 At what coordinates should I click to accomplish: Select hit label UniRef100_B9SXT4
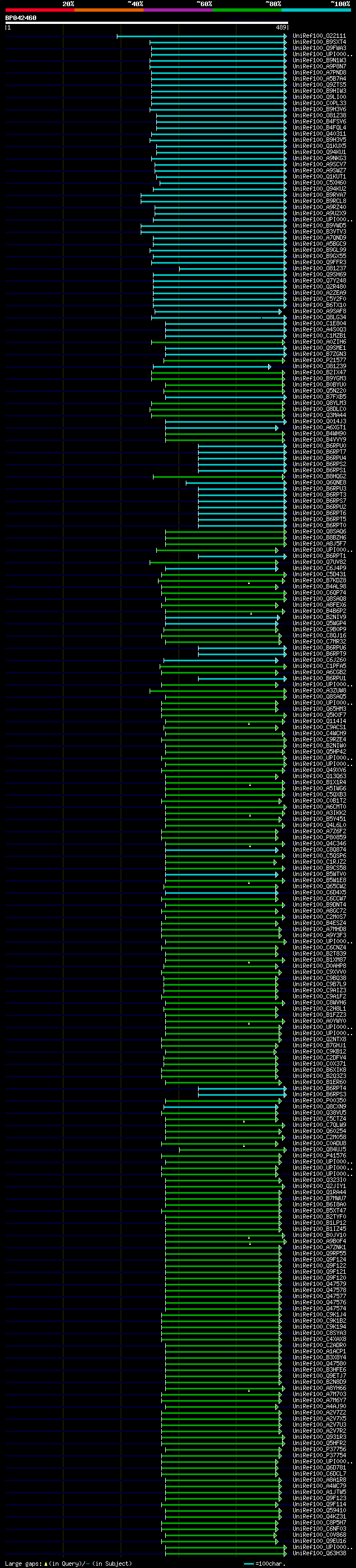[319, 42]
